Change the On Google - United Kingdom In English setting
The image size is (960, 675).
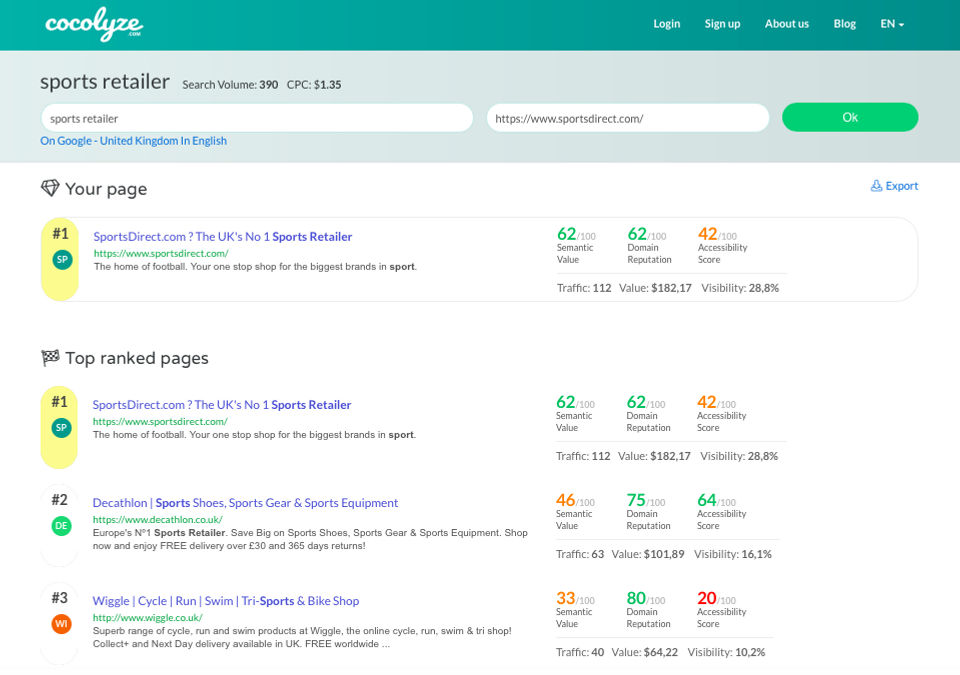pos(133,141)
